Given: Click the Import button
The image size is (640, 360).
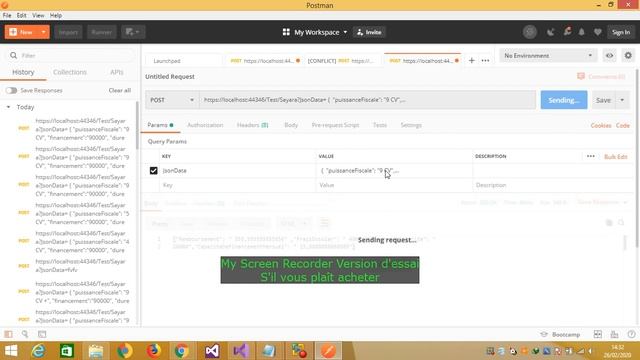Looking at the screenshot, I should [68, 32].
